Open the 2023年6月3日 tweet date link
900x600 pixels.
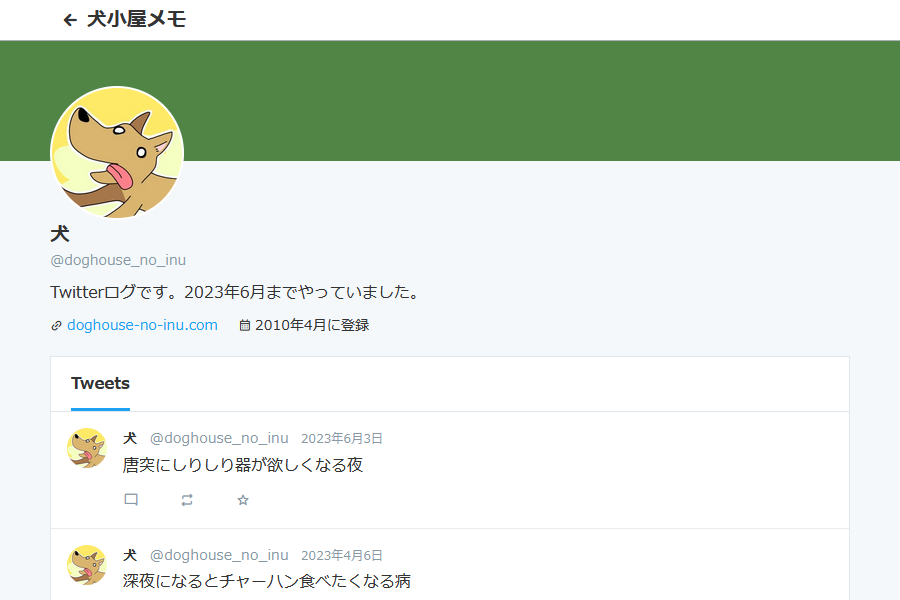coord(342,439)
